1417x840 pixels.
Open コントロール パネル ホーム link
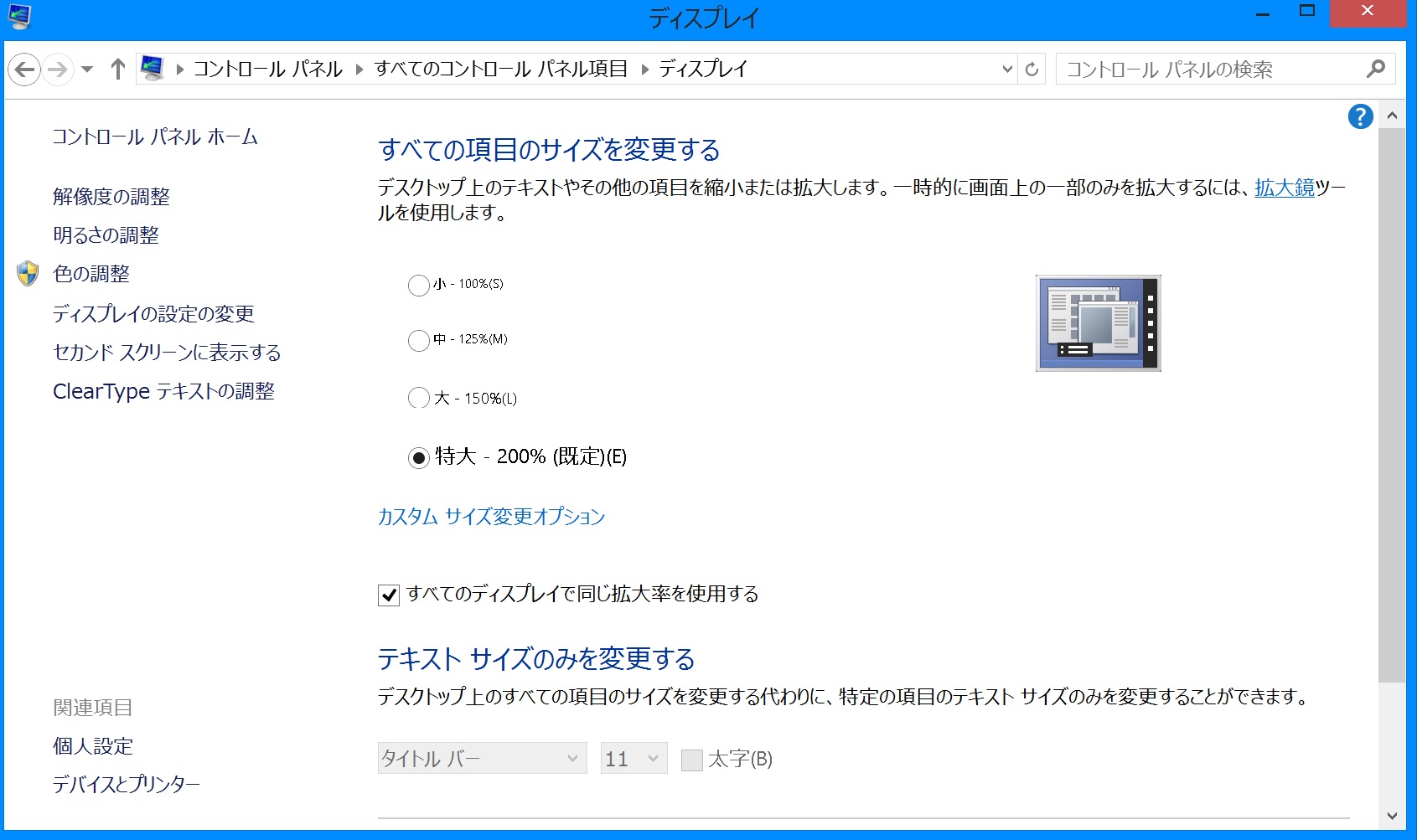click(155, 137)
